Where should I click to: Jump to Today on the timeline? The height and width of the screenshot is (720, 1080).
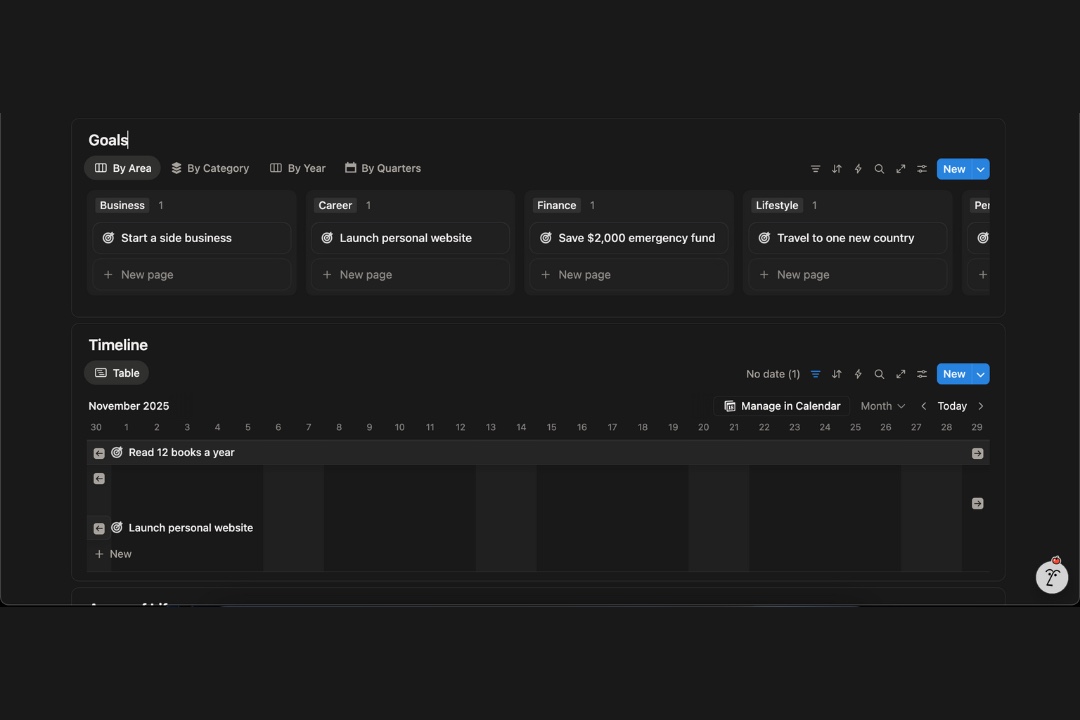pyautogui.click(x=952, y=406)
